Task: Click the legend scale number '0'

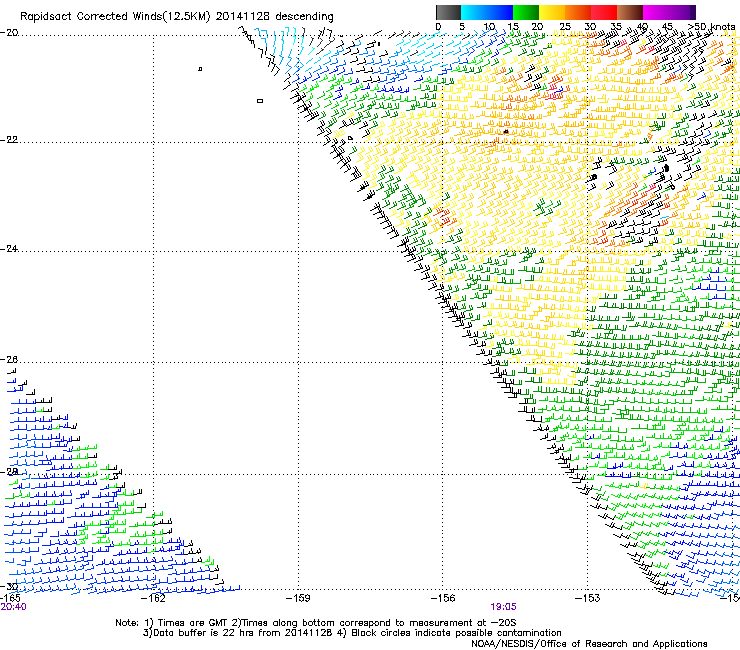Action: pos(438,27)
